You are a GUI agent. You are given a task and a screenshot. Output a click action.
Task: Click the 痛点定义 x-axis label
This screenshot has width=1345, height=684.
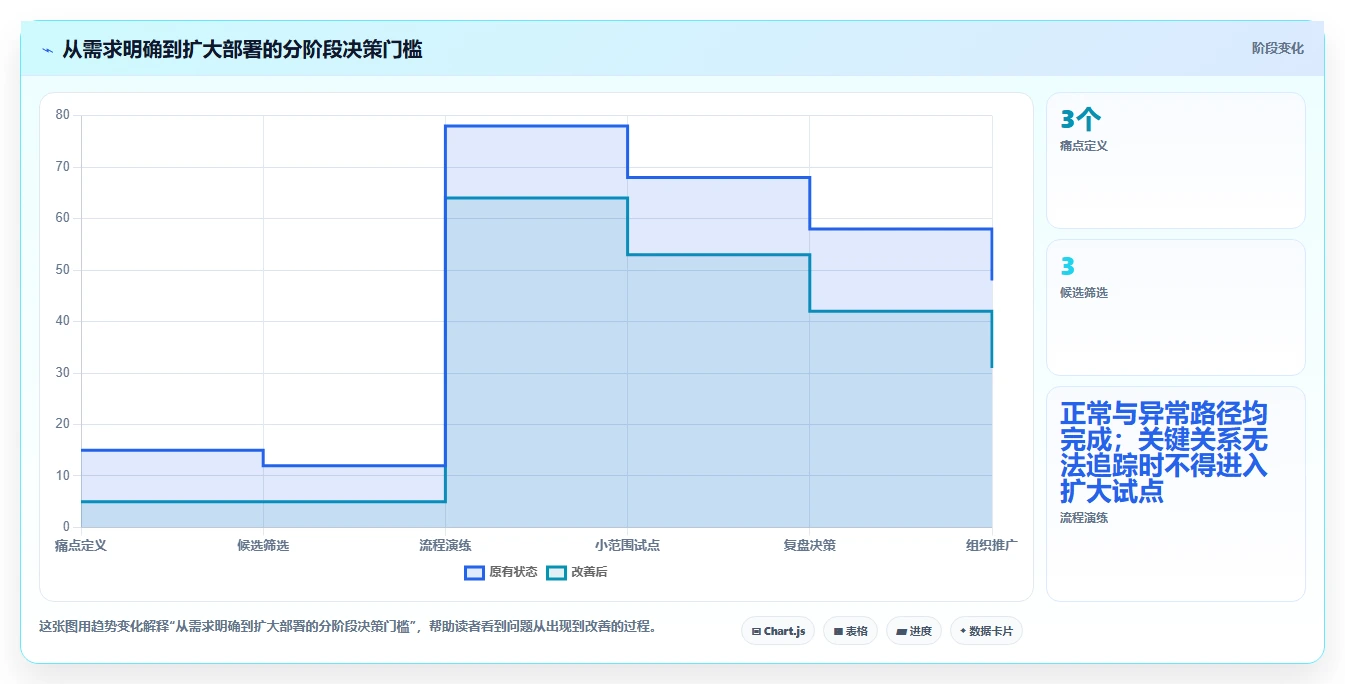coord(80,545)
